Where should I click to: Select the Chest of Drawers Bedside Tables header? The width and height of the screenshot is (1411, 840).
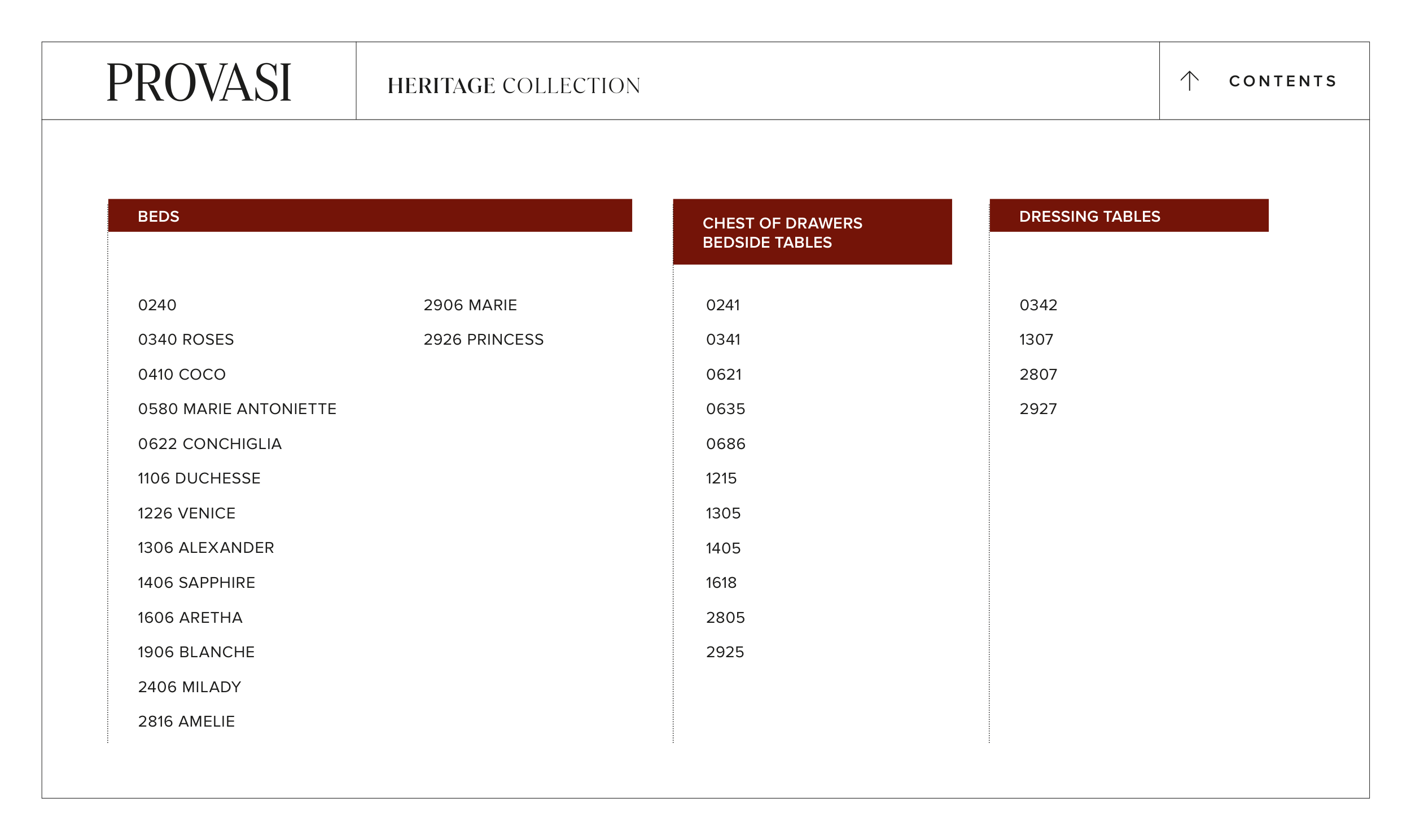coord(812,232)
